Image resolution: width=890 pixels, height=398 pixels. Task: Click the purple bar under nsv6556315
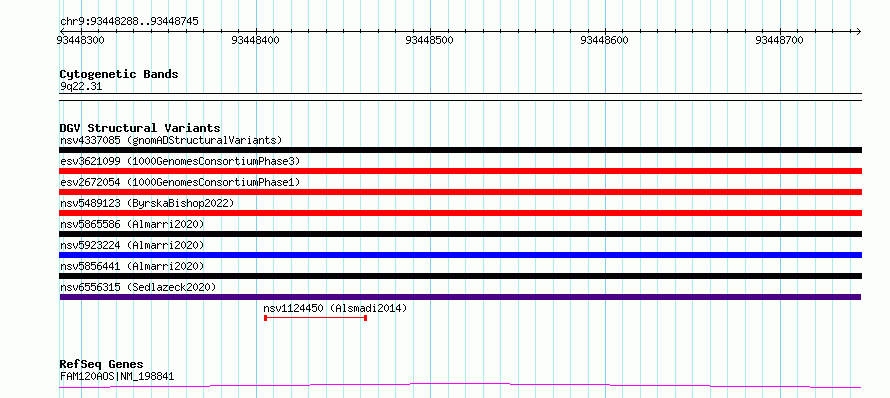[x=460, y=297]
